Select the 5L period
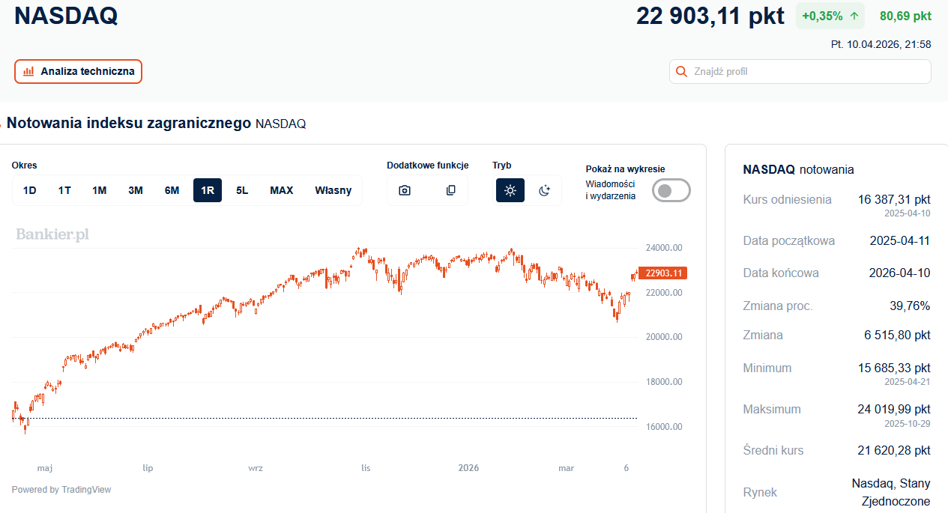948x513 pixels. [x=242, y=190]
